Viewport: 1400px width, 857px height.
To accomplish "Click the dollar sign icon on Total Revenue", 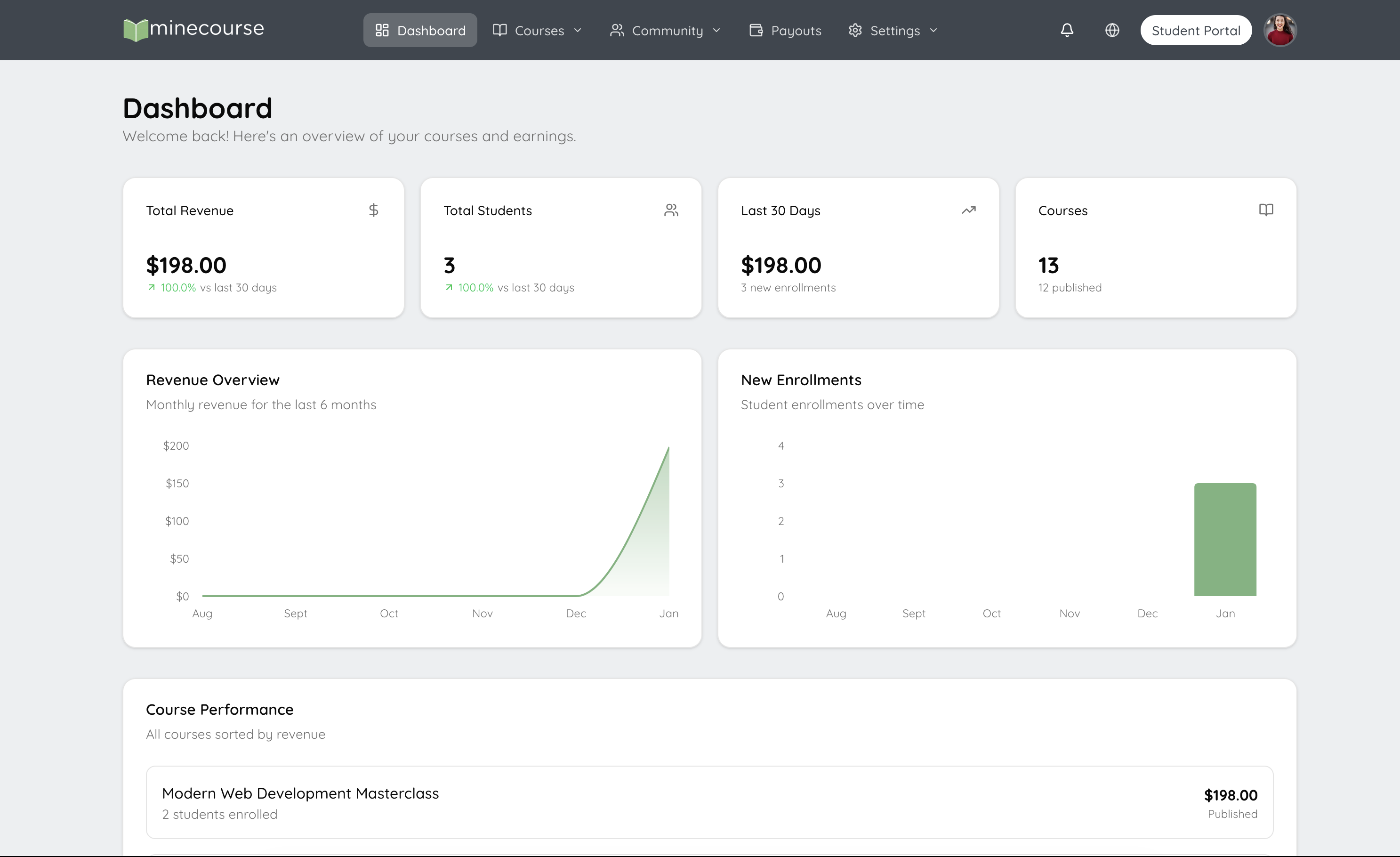I will pyautogui.click(x=373, y=210).
